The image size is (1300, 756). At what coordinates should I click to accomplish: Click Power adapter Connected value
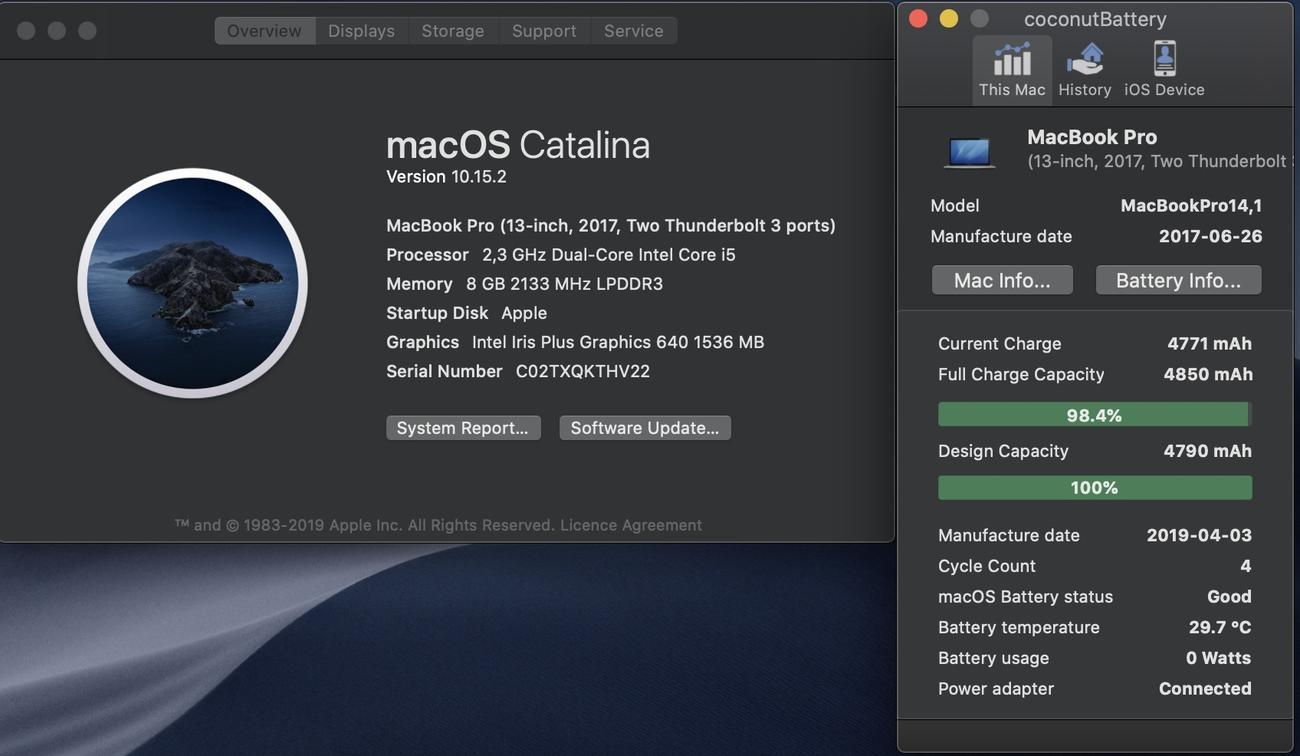click(1205, 689)
